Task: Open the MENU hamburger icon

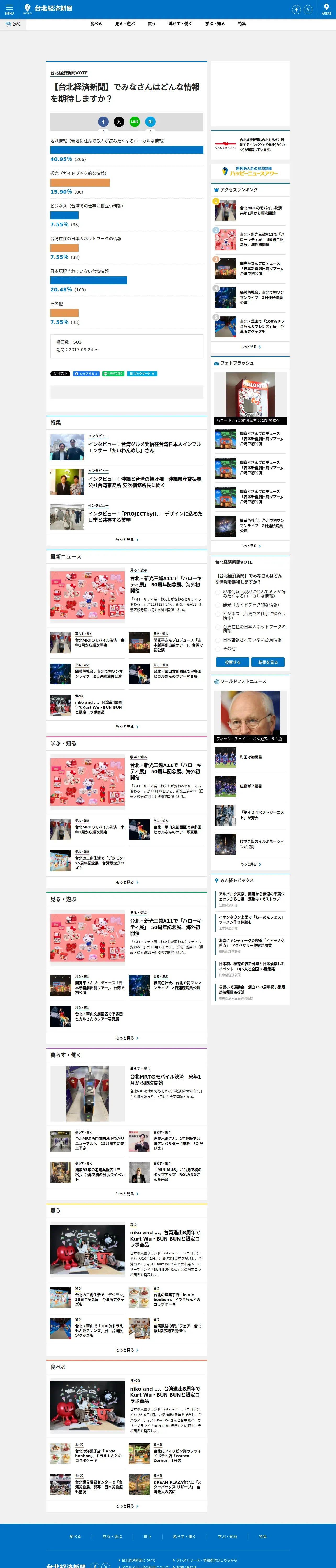Action: coord(9,9)
